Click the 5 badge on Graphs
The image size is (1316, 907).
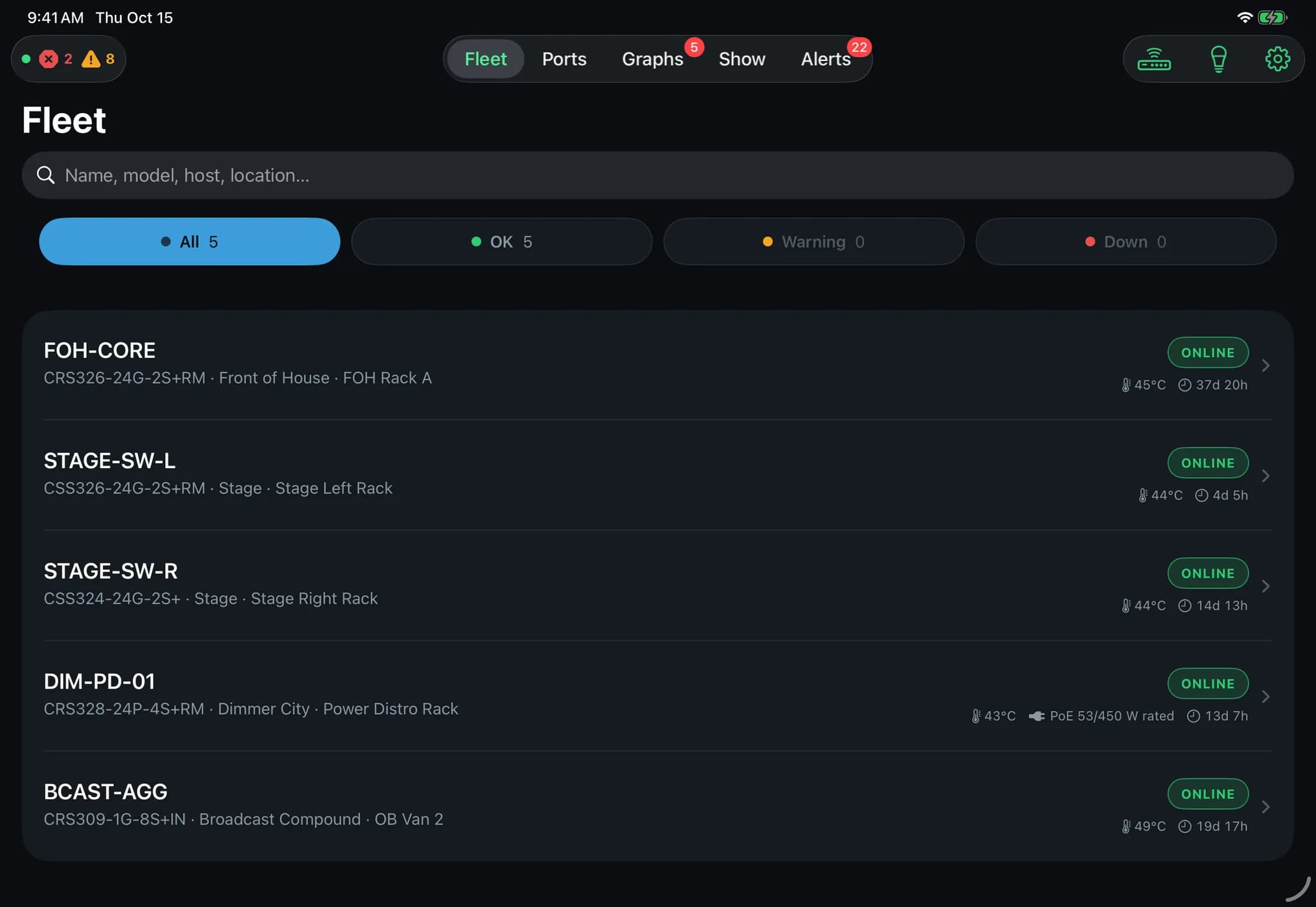click(694, 48)
